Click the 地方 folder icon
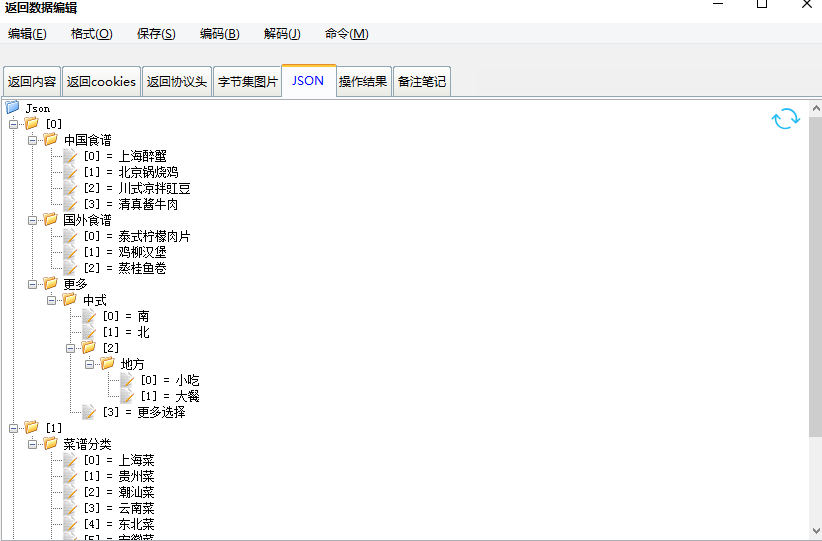Image resolution: width=822 pixels, height=541 pixels. (x=108, y=364)
